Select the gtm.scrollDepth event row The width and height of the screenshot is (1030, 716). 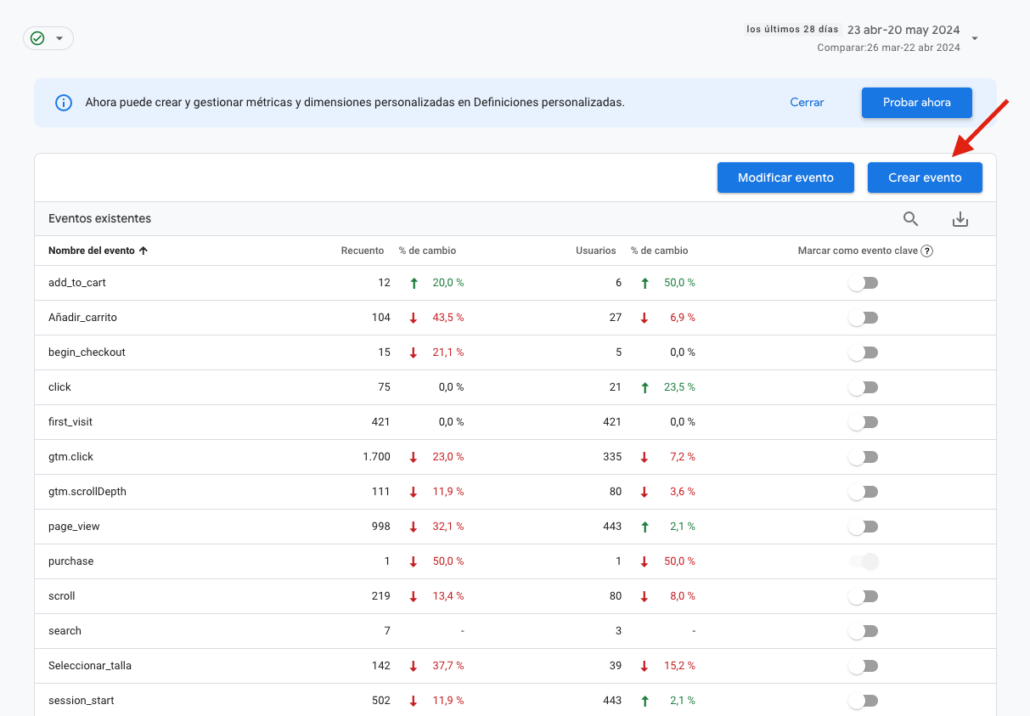coord(88,492)
